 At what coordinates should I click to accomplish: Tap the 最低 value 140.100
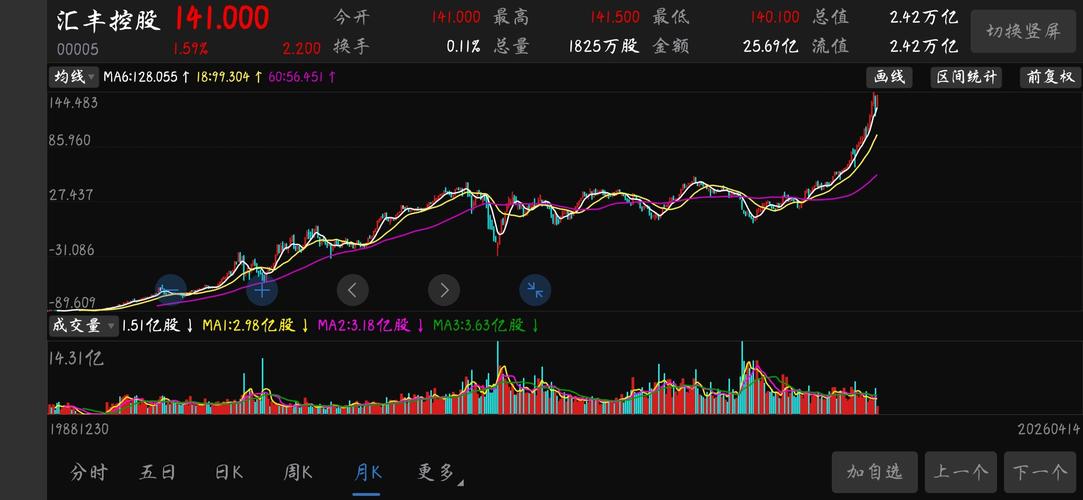click(x=775, y=17)
